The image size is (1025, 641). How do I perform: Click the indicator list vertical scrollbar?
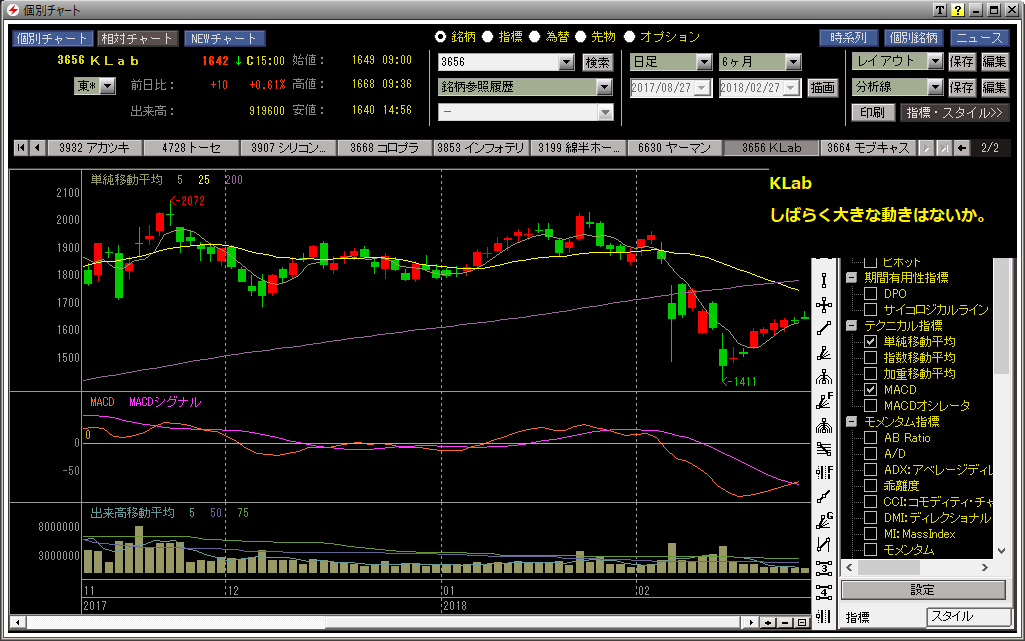tap(1001, 450)
